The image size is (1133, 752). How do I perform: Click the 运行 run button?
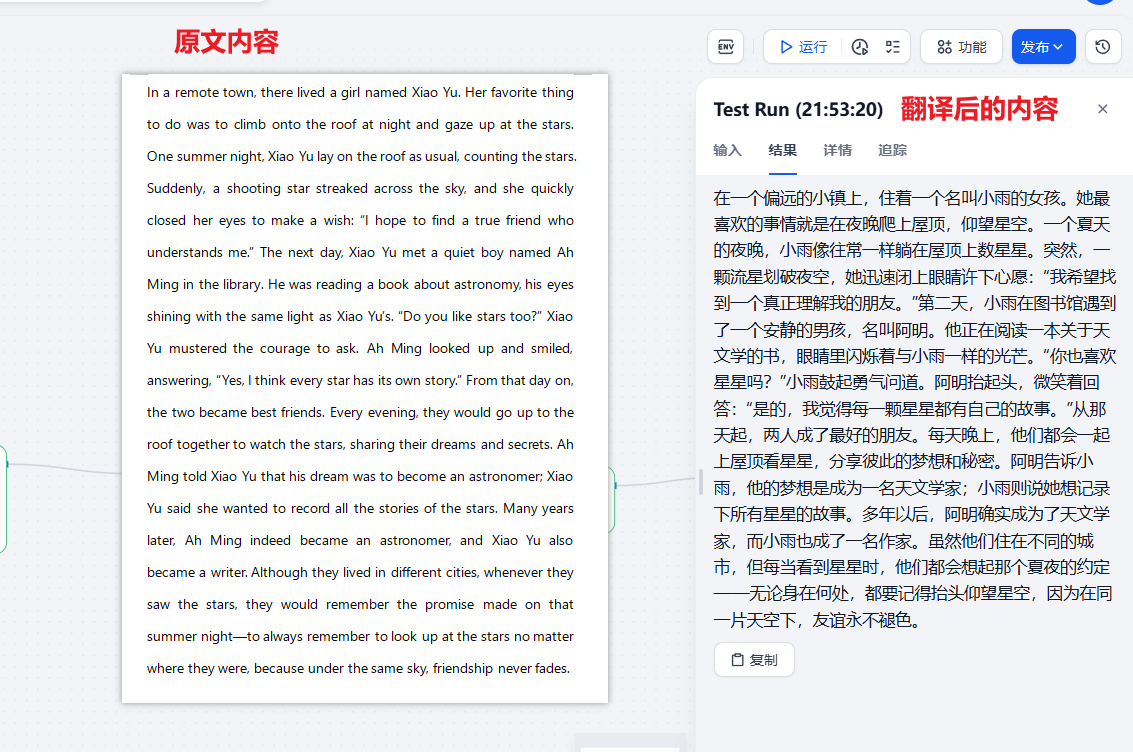click(804, 47)
